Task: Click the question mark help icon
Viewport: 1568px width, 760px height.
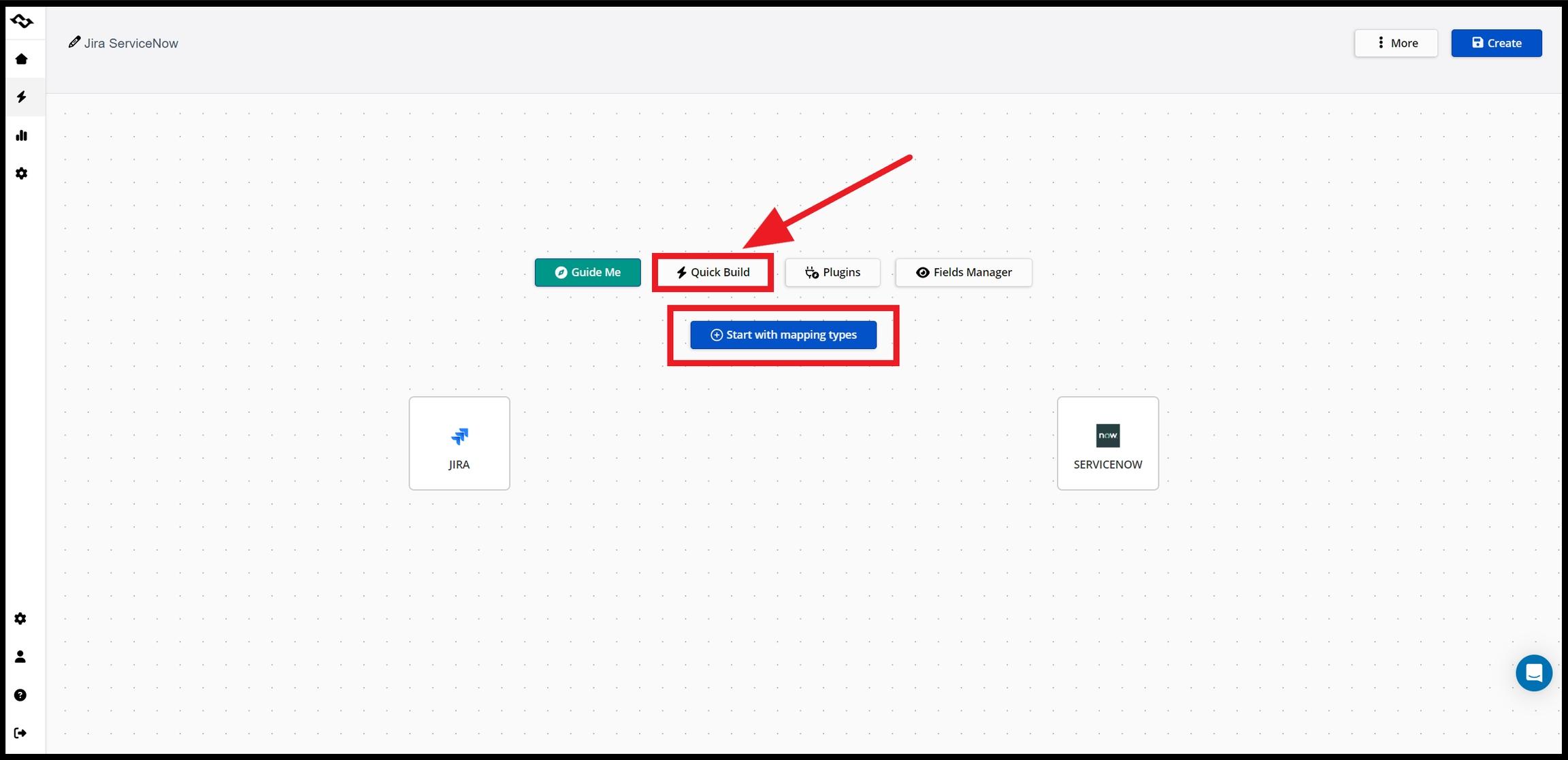Action: tap(20, 695)
